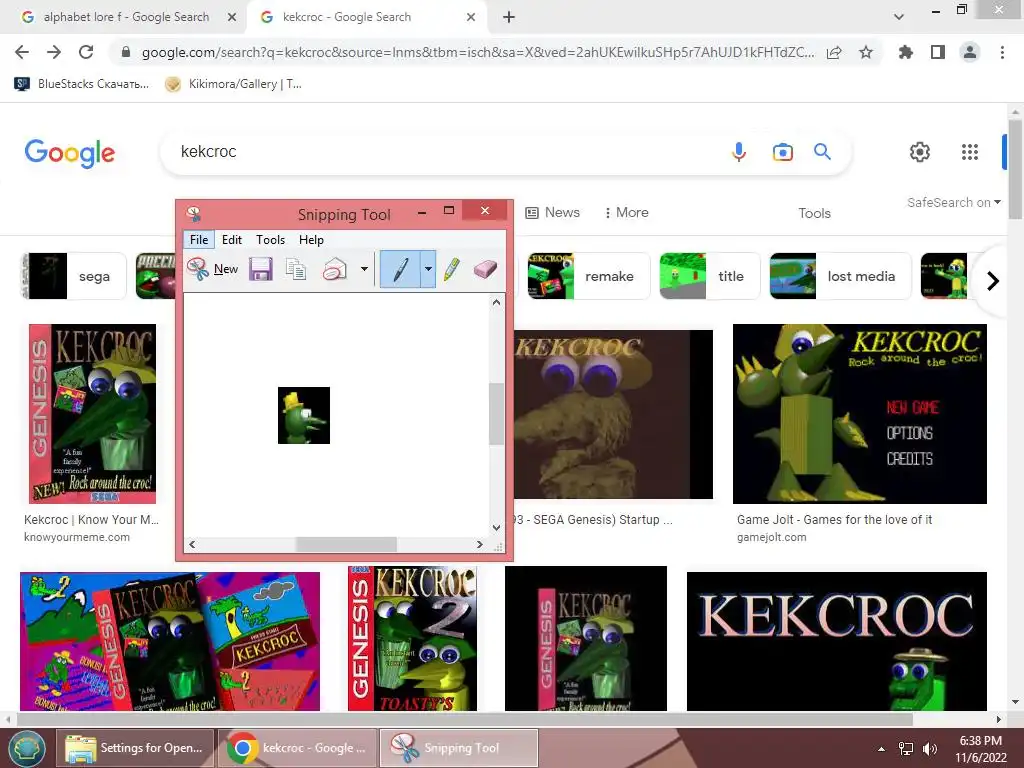Open Help menu in Snipping Tool
This screenshot has height=768, width=1024.
tap(312, 240)
